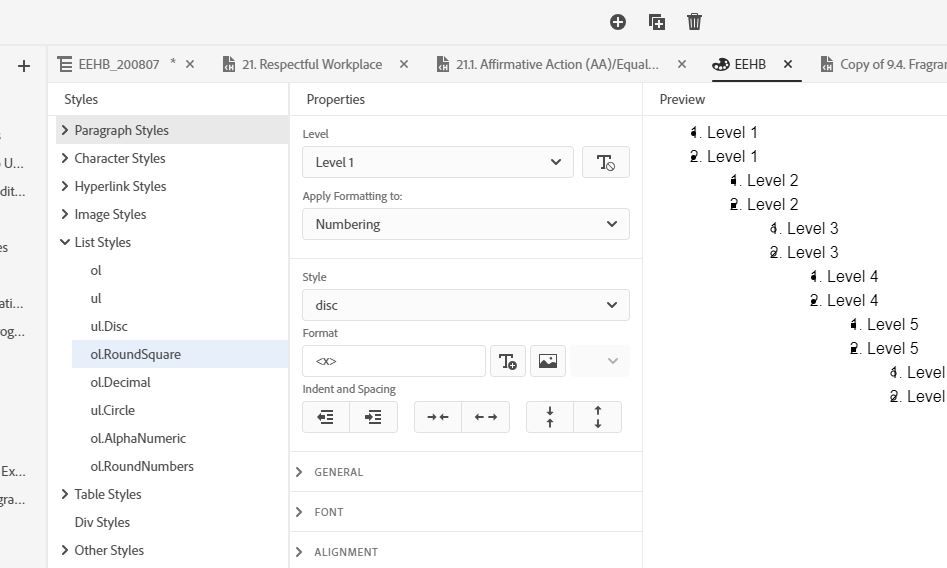
Task: Switch to the EEHB_200807 tab
Action: (x=118, y=64)
